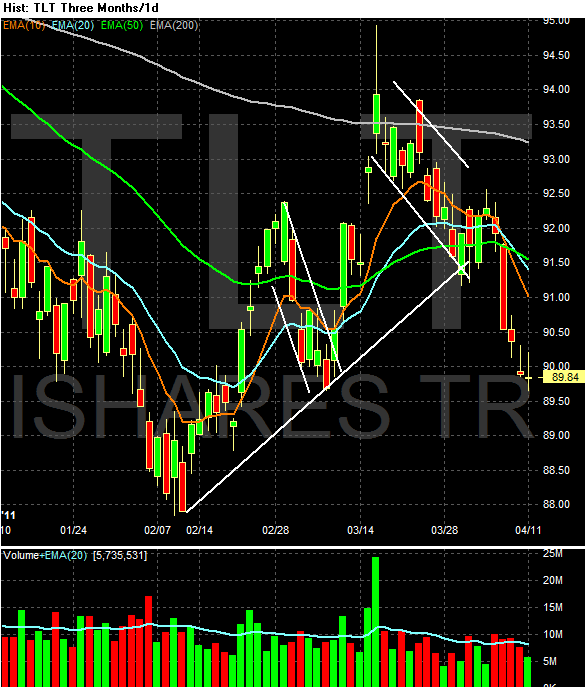Click the 02/14 date label
The image size is (586, 690).
coord(199,530)
